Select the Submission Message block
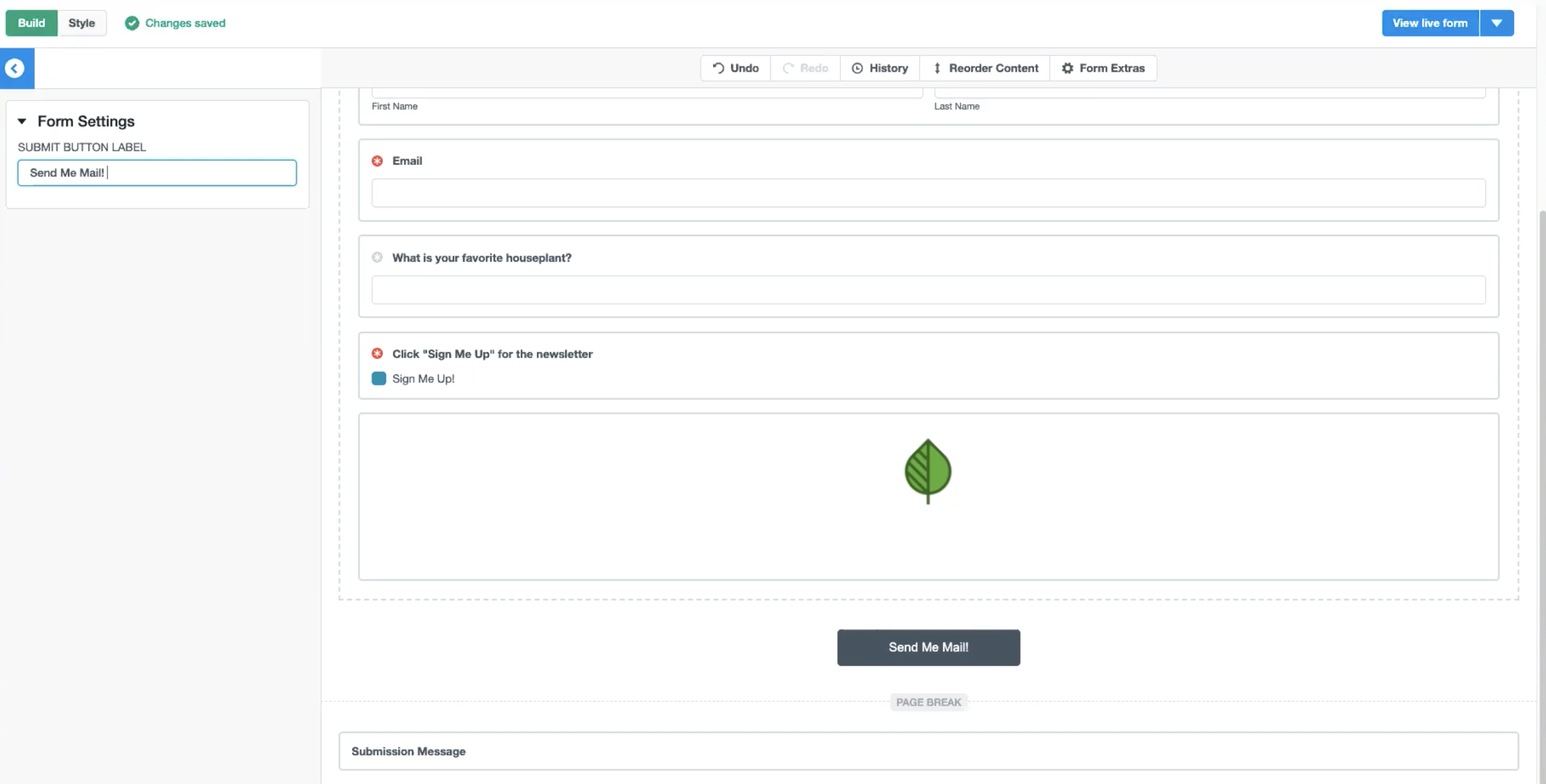The width and height of the screenshot is (1546, 784). (929, 751)
